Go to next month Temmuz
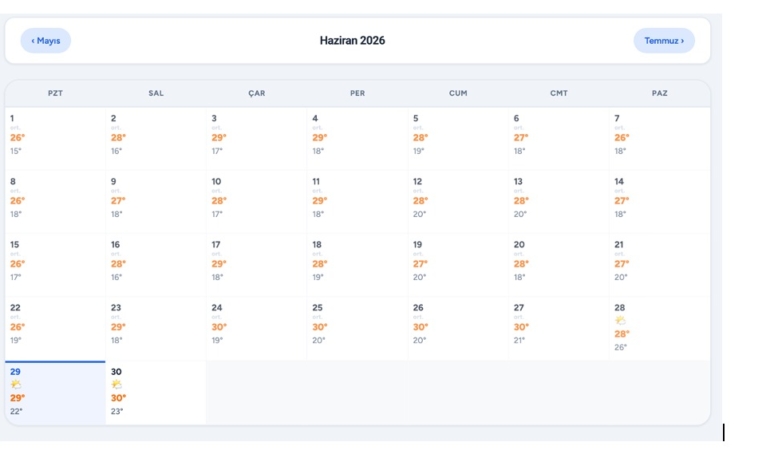 coord(664,41)
